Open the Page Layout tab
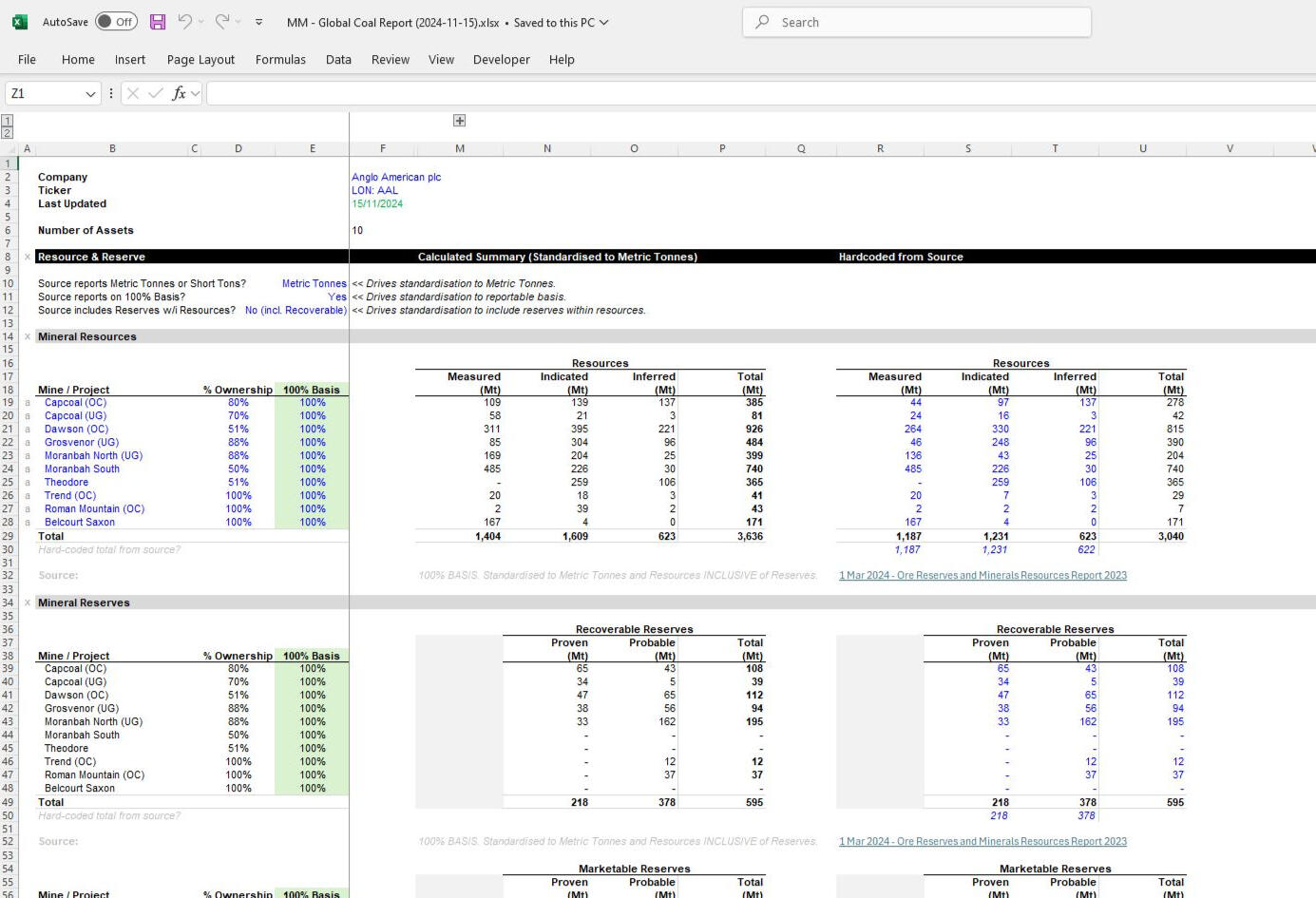 [200, 59]
